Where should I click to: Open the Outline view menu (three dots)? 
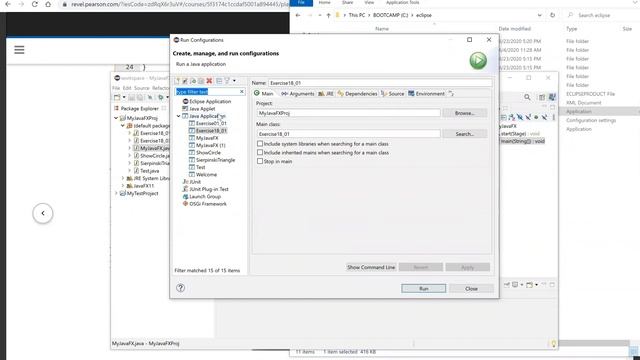(x=553, y=118)
